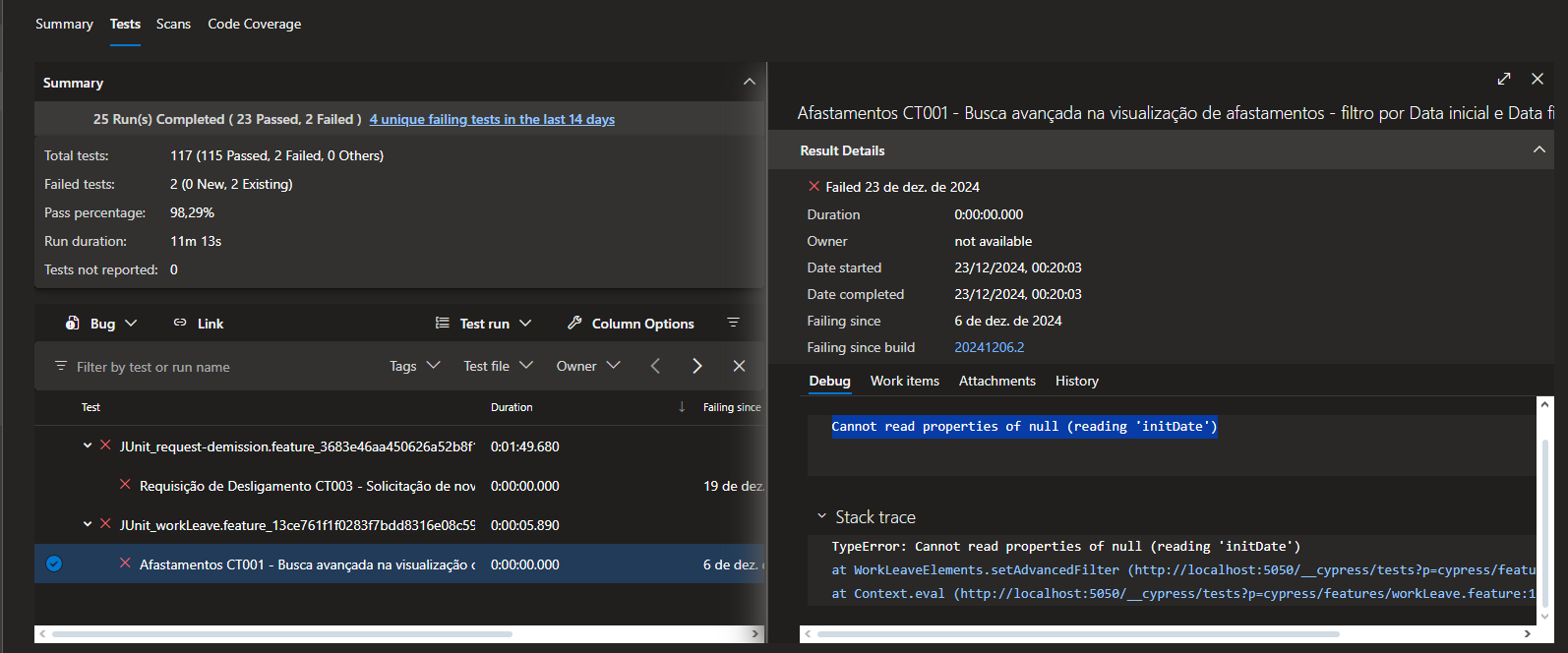This screenshot has width=1568, height=653.
Task: Click the scroll right arrow of debug pane
Action: 1527,634
